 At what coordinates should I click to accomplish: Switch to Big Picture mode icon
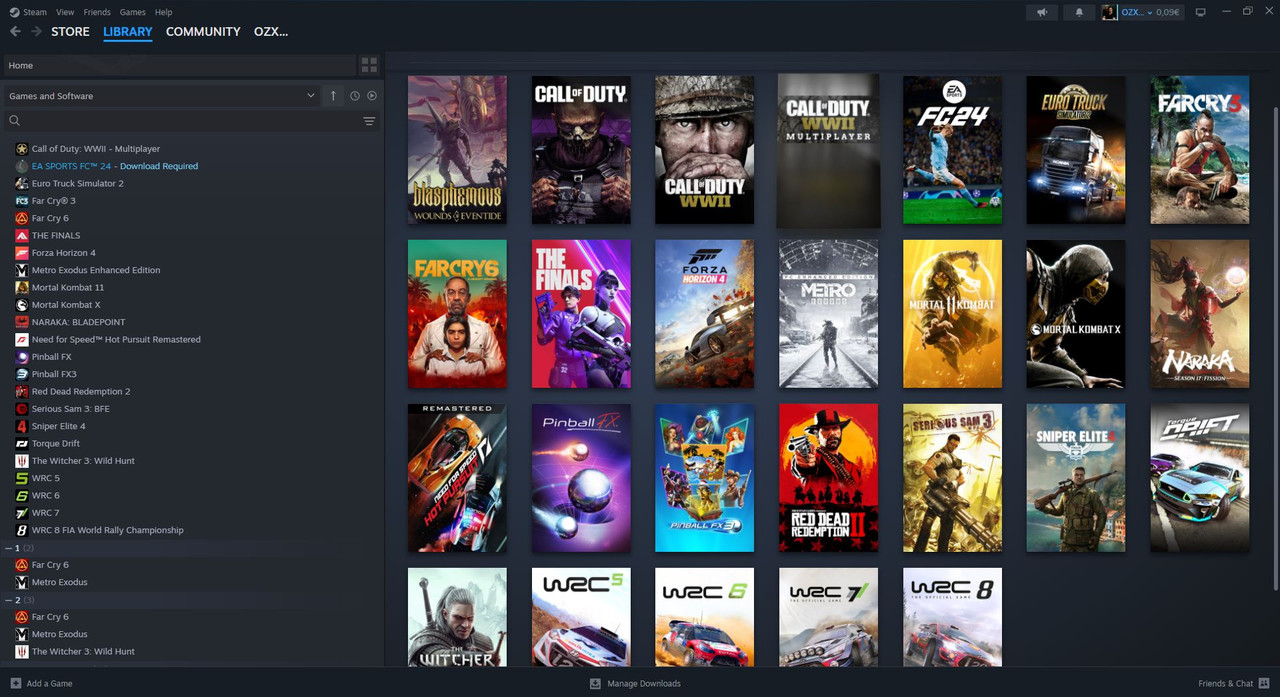pyautogui.click(x=1201, y=12)
